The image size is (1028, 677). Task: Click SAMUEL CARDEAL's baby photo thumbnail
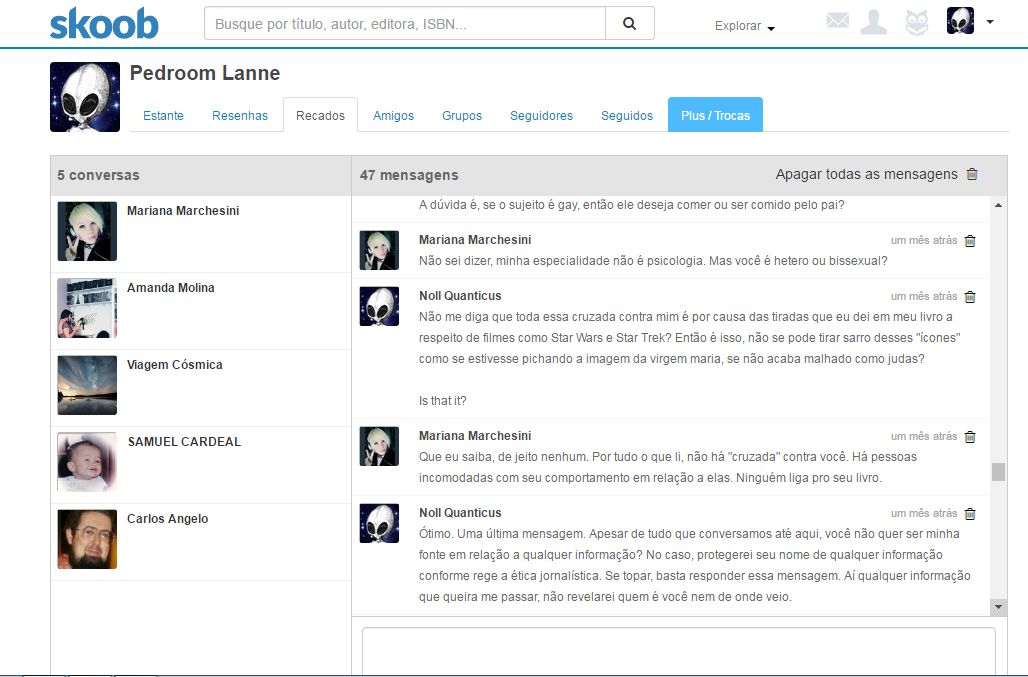click(x=87, y=462)
